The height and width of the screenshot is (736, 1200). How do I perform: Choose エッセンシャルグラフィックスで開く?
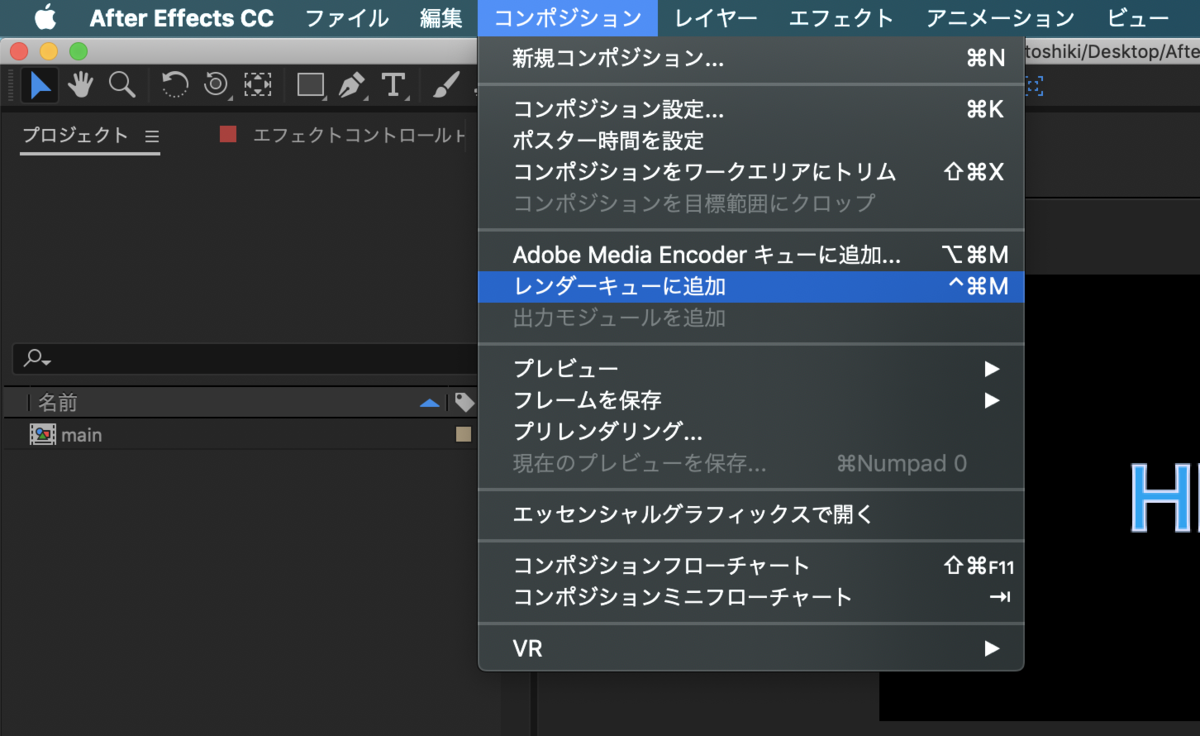click(x=751, y=515)
